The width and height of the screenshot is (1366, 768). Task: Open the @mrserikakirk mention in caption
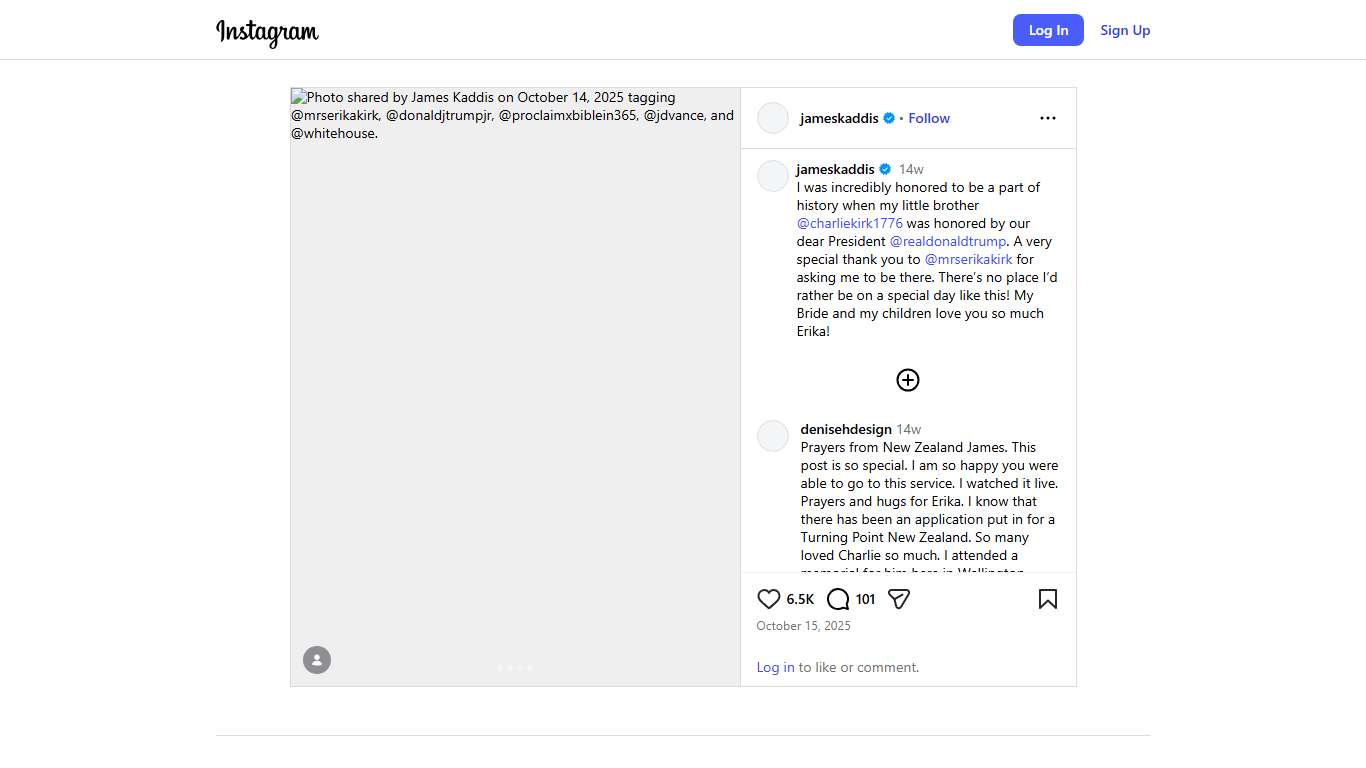point(968,259)
